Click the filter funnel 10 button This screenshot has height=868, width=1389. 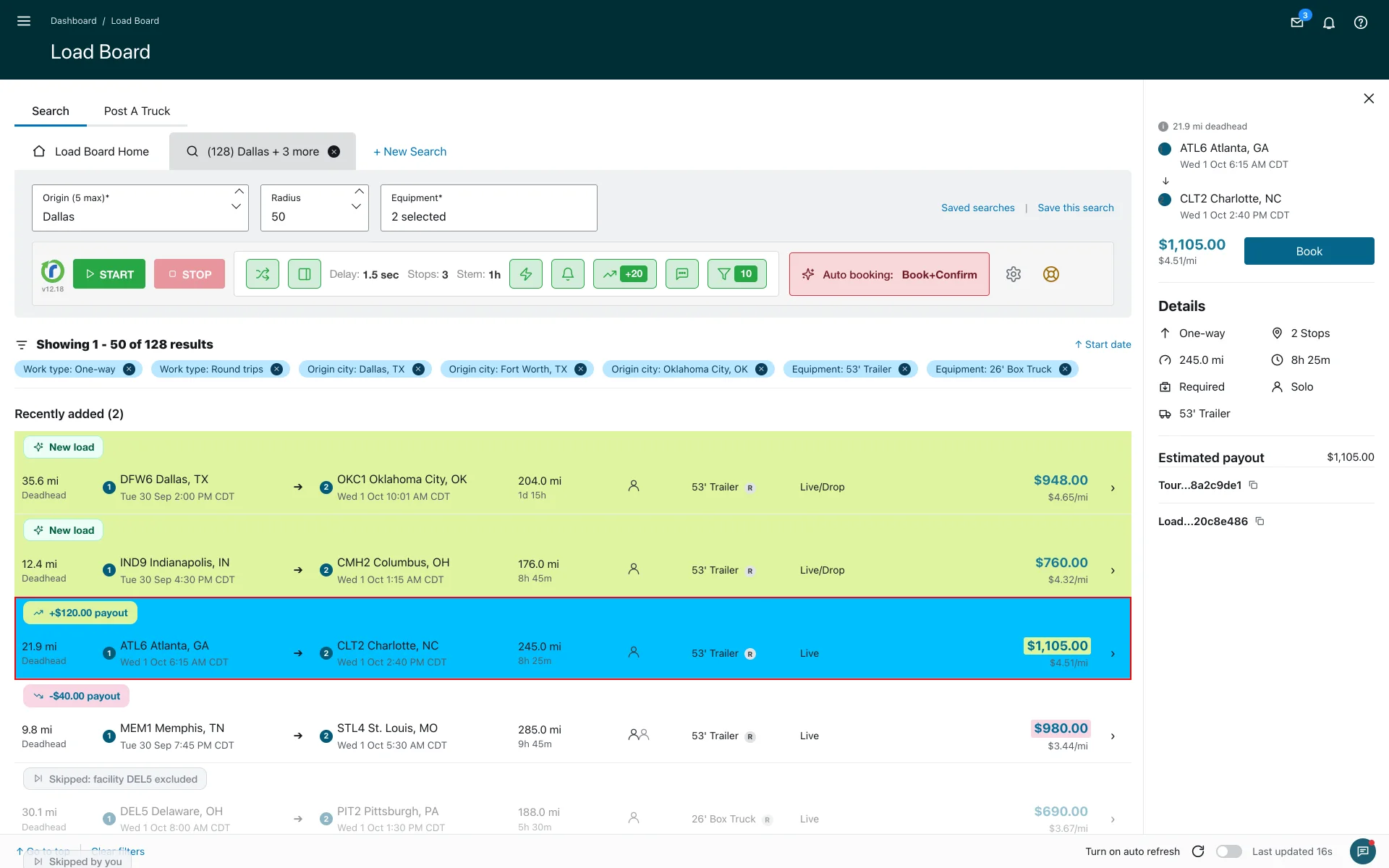(737, 274)
